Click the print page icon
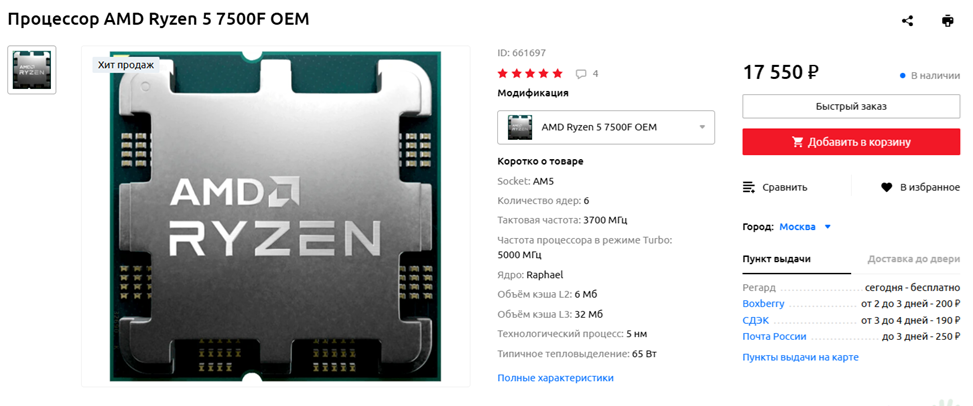Screen dimensions: 973x406 click(948, 21)
